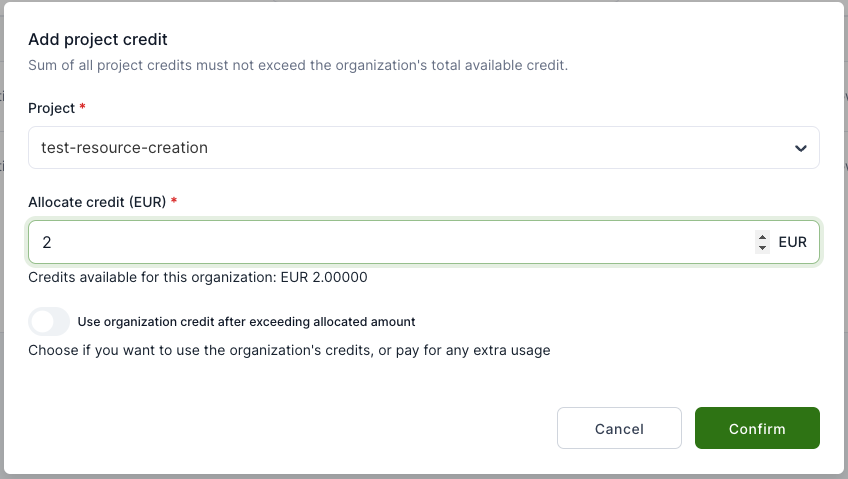The width and height of the screenshot is (848, 479).
Task: Click the "Project" field label
Action: (x=51, y=107)
